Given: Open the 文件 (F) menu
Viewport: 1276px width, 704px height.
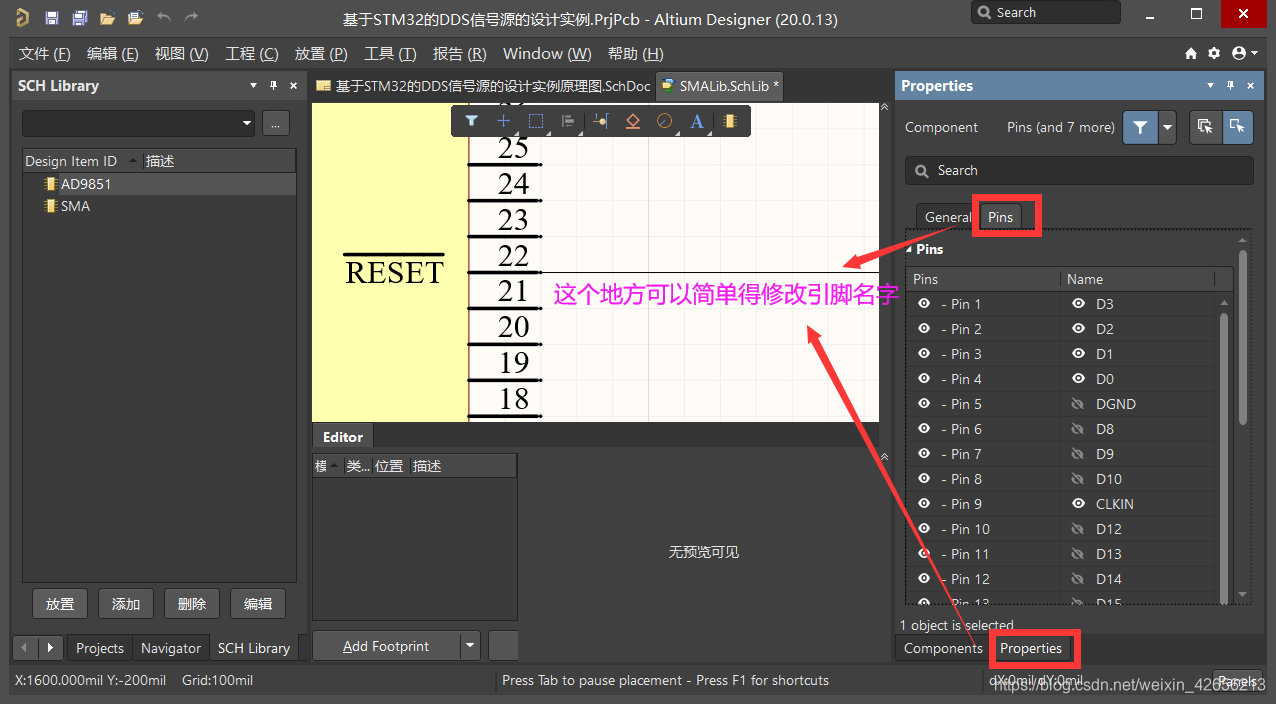Looking at the screenshot, I should coord(45,53).
